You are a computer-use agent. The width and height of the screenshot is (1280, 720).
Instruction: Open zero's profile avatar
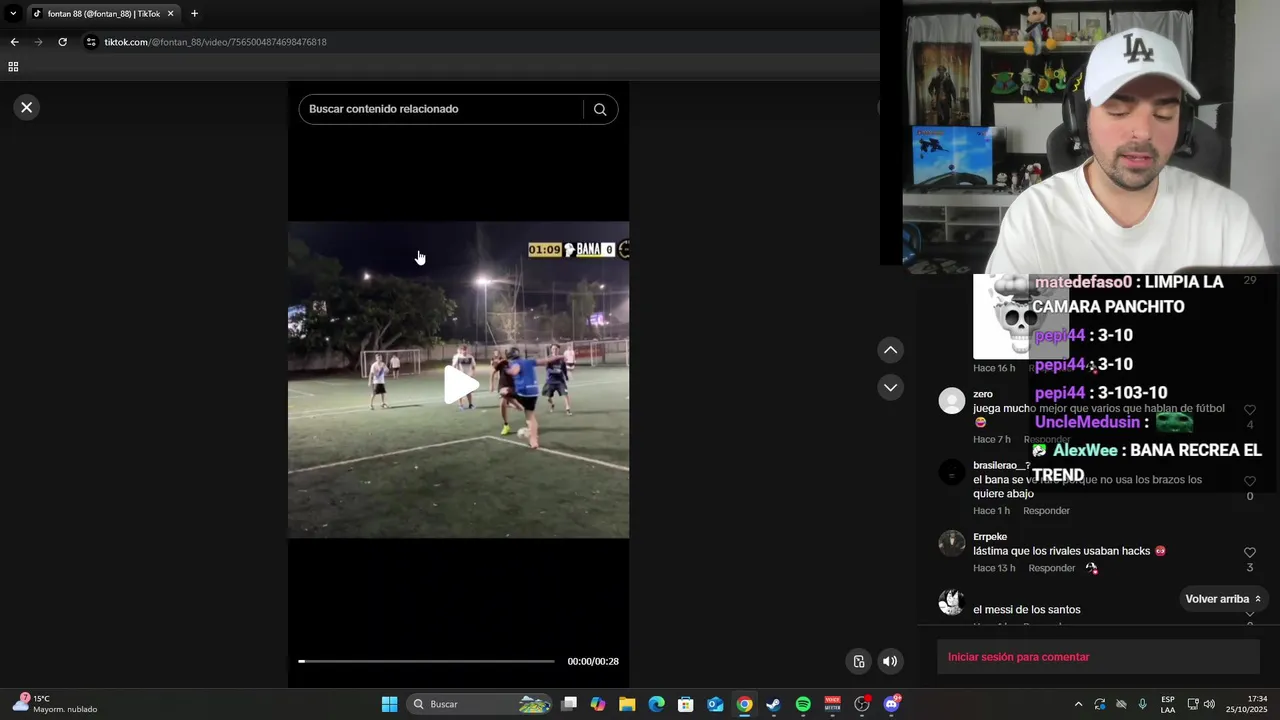pyautogui.click(x=952, y=401)
